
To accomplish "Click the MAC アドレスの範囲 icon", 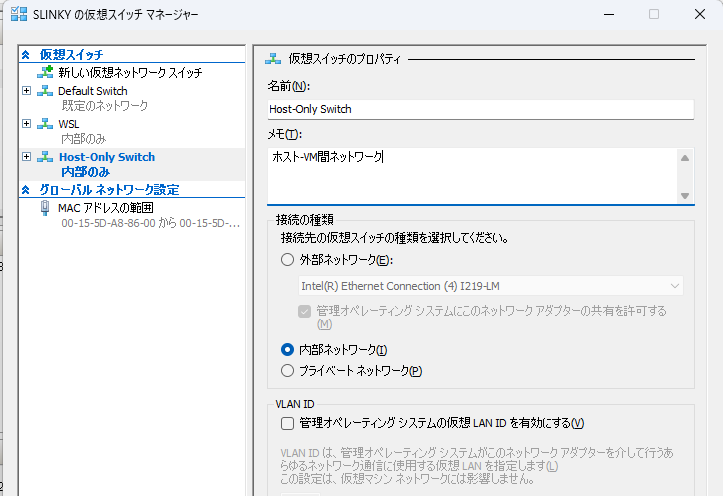I will pyautogui.click(x=45, y=208).
